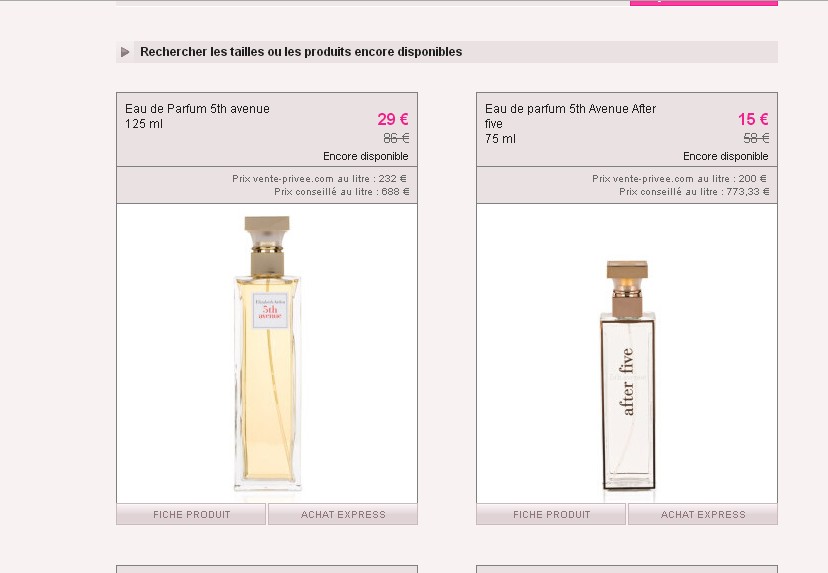828x573 pixels.
Task: Click the 'Eau de parfum 5th Avenue After five' title
Action: pos(570,109)
